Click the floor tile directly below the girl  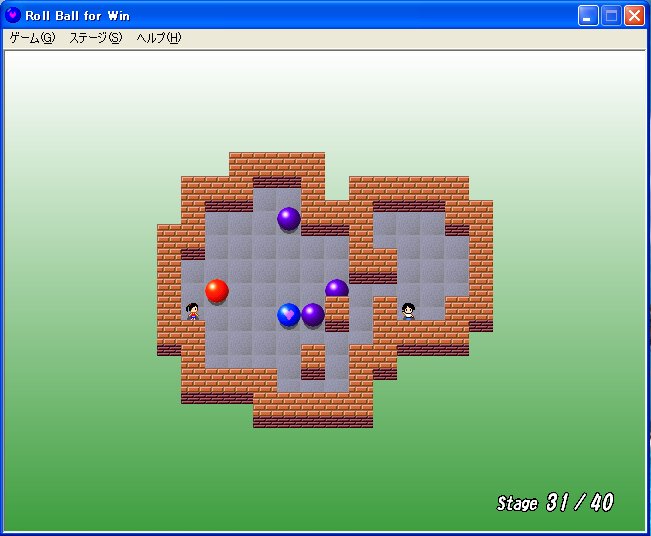click(193, 335)
